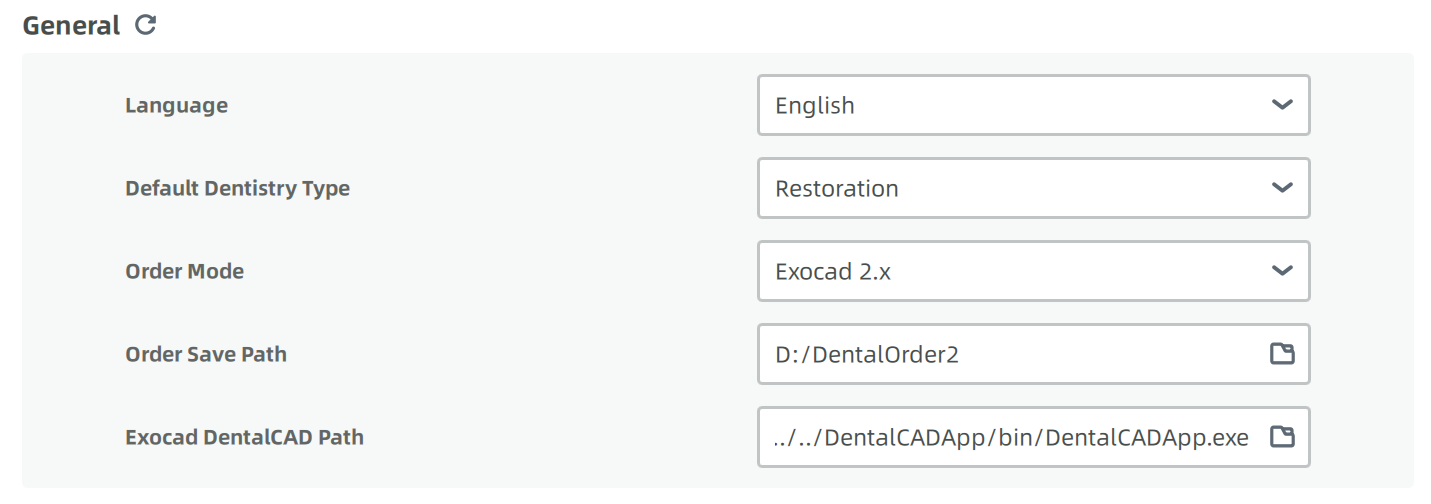The width and height of the screenshot is (1431, 504).
Task: Browse folder for Order Save Path
Action: click(1282, 353)
